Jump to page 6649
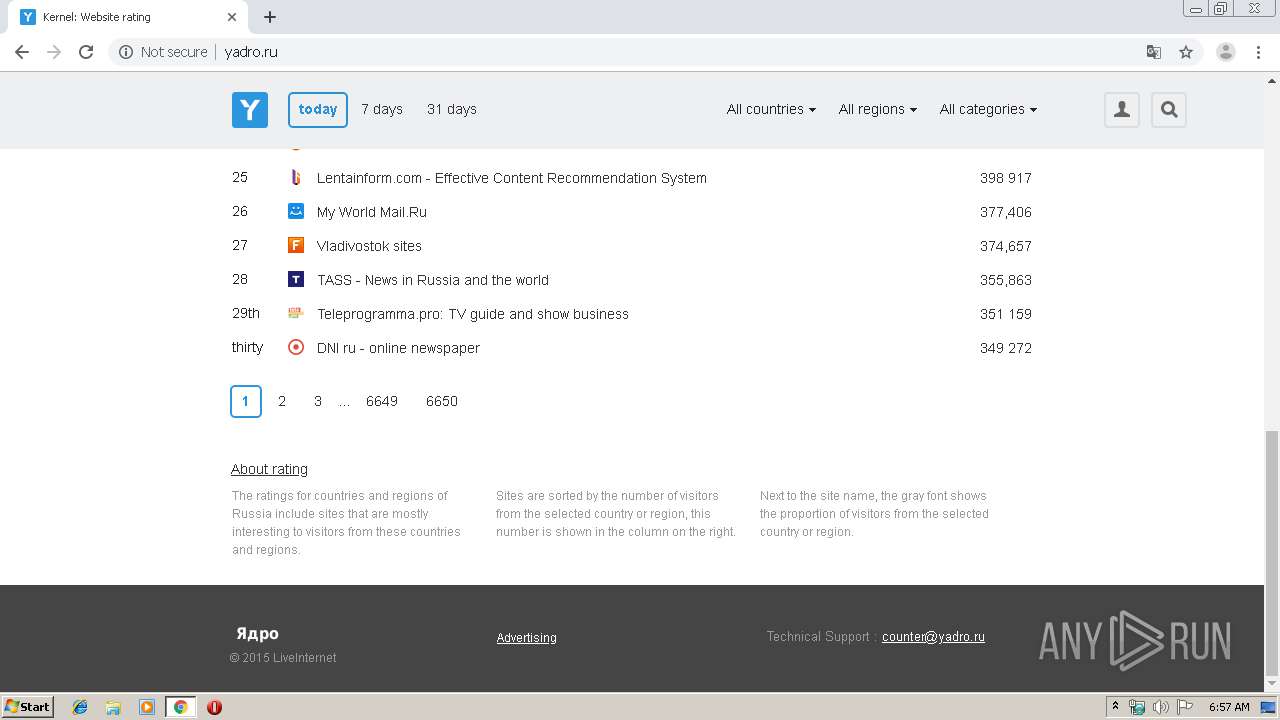 click(382, 401)
